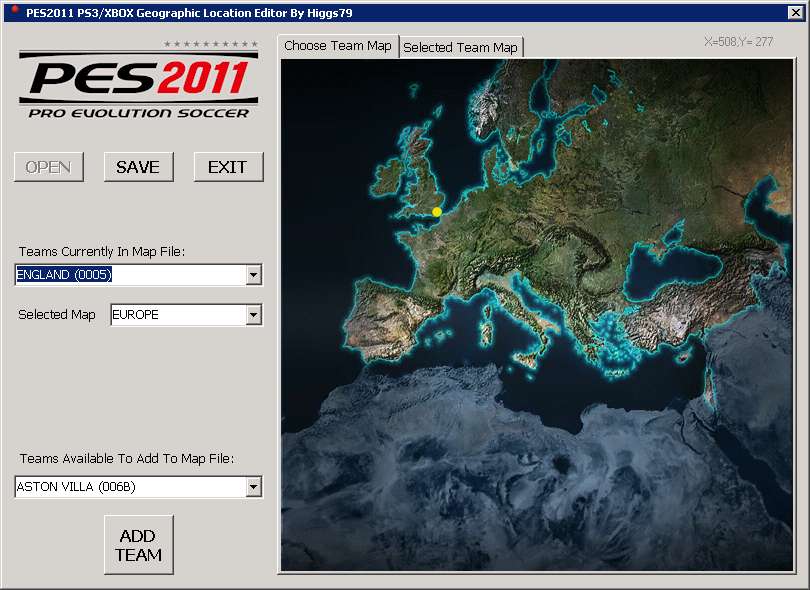This screenshot has height=590, width=810.
Task: Click the X/Y coordinates readout
Action: [x=738, y=42]
